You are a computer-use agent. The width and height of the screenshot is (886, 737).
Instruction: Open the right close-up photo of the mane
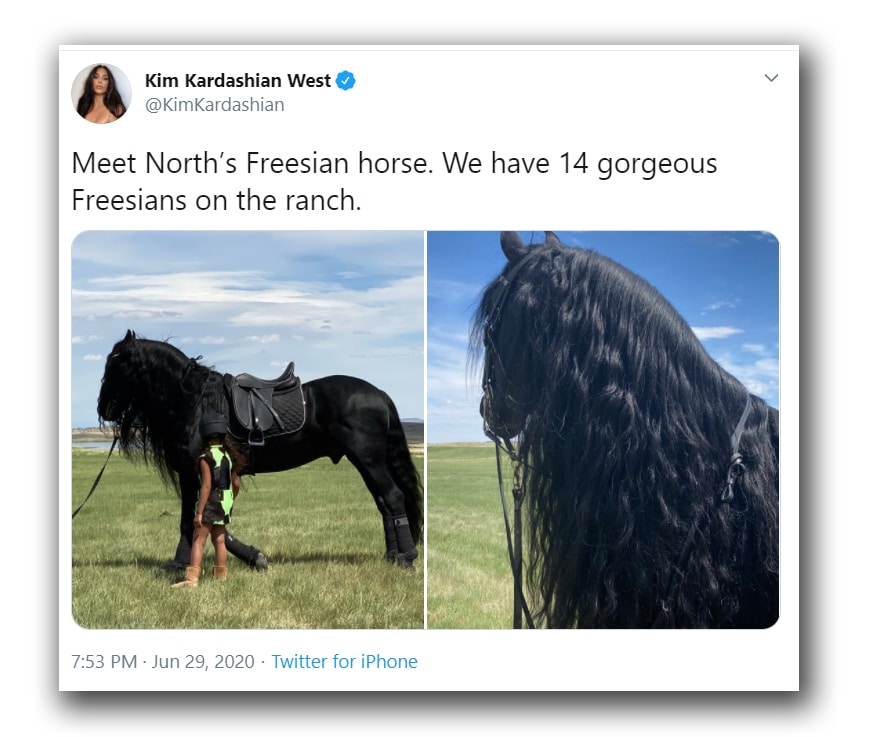(x=603, y=430)
